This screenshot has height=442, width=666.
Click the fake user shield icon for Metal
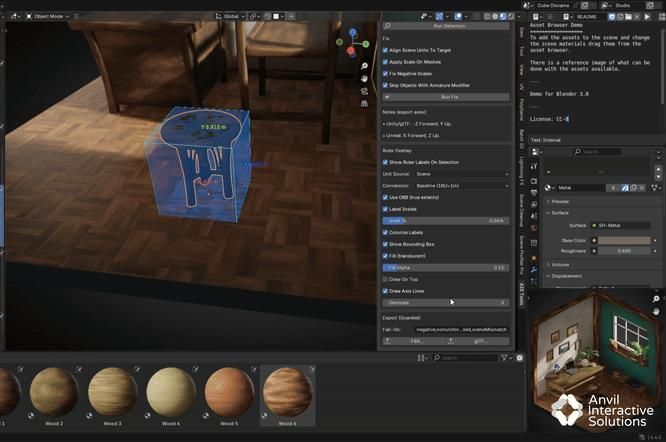click(625, 188)
